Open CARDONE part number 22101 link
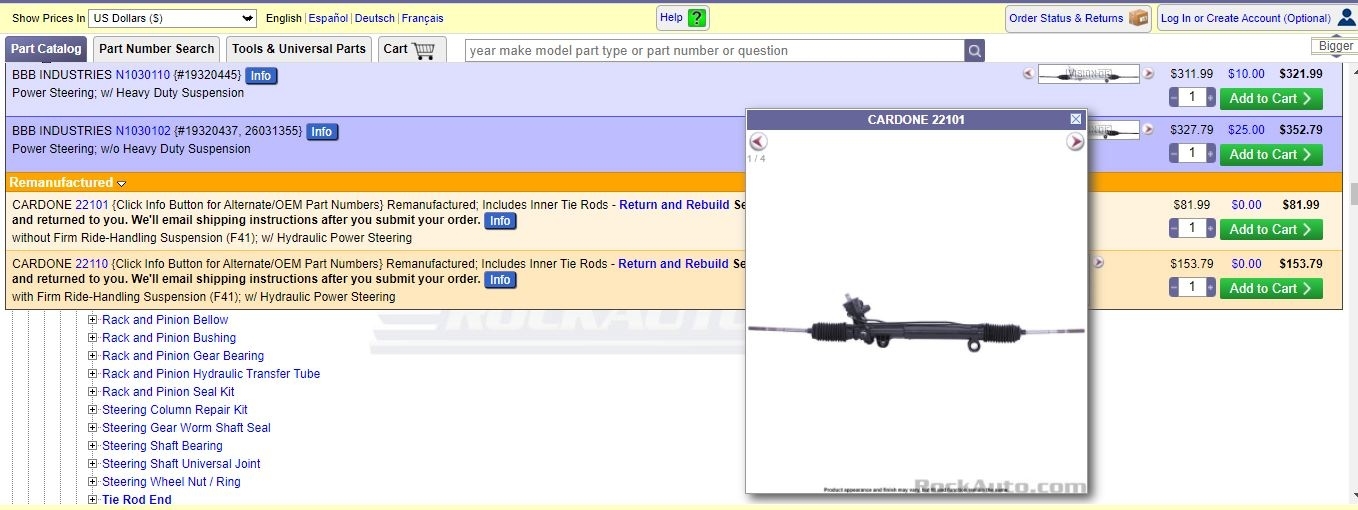1358x510 pixels. click(92, 205)
